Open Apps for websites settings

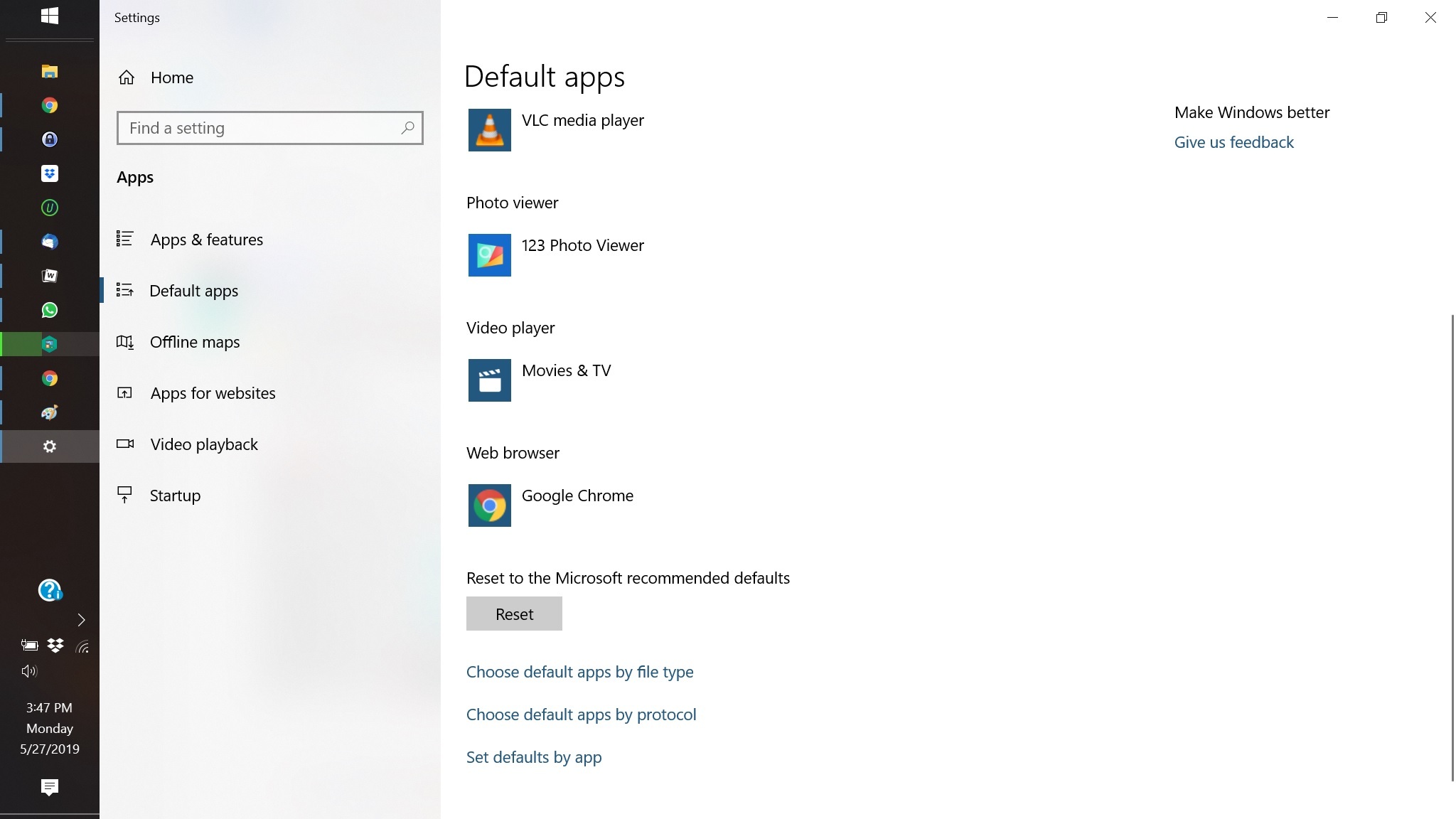pyautogui.click(x=213, y=393)
